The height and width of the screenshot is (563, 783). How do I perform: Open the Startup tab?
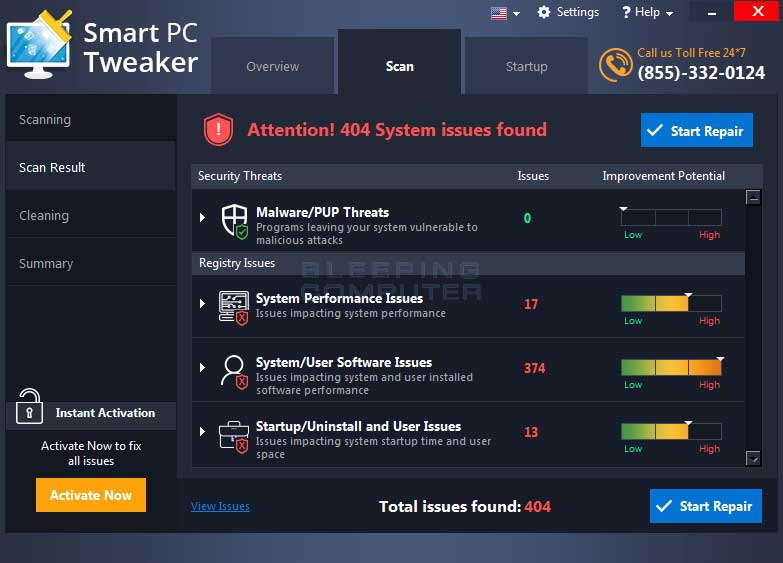pyautogui.click(x=526, y=66)
